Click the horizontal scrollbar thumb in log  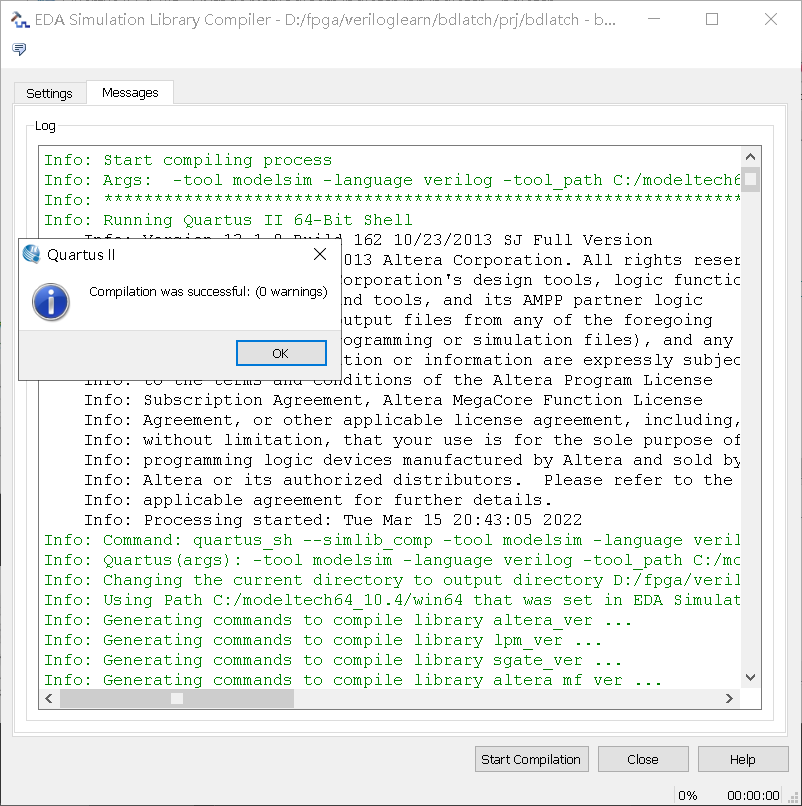point(177,698)
